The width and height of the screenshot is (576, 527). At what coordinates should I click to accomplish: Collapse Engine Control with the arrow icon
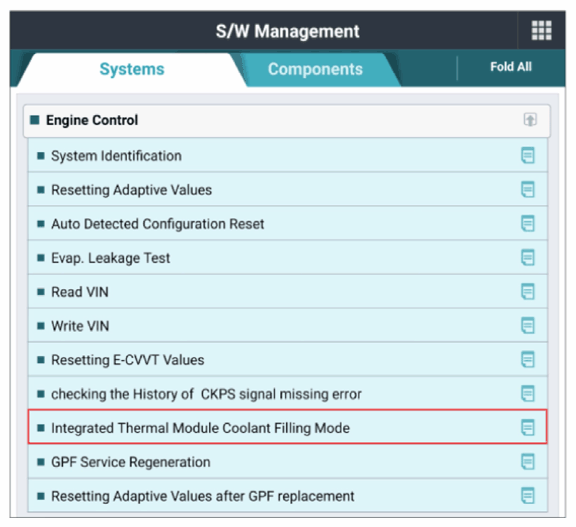point(530,120)
